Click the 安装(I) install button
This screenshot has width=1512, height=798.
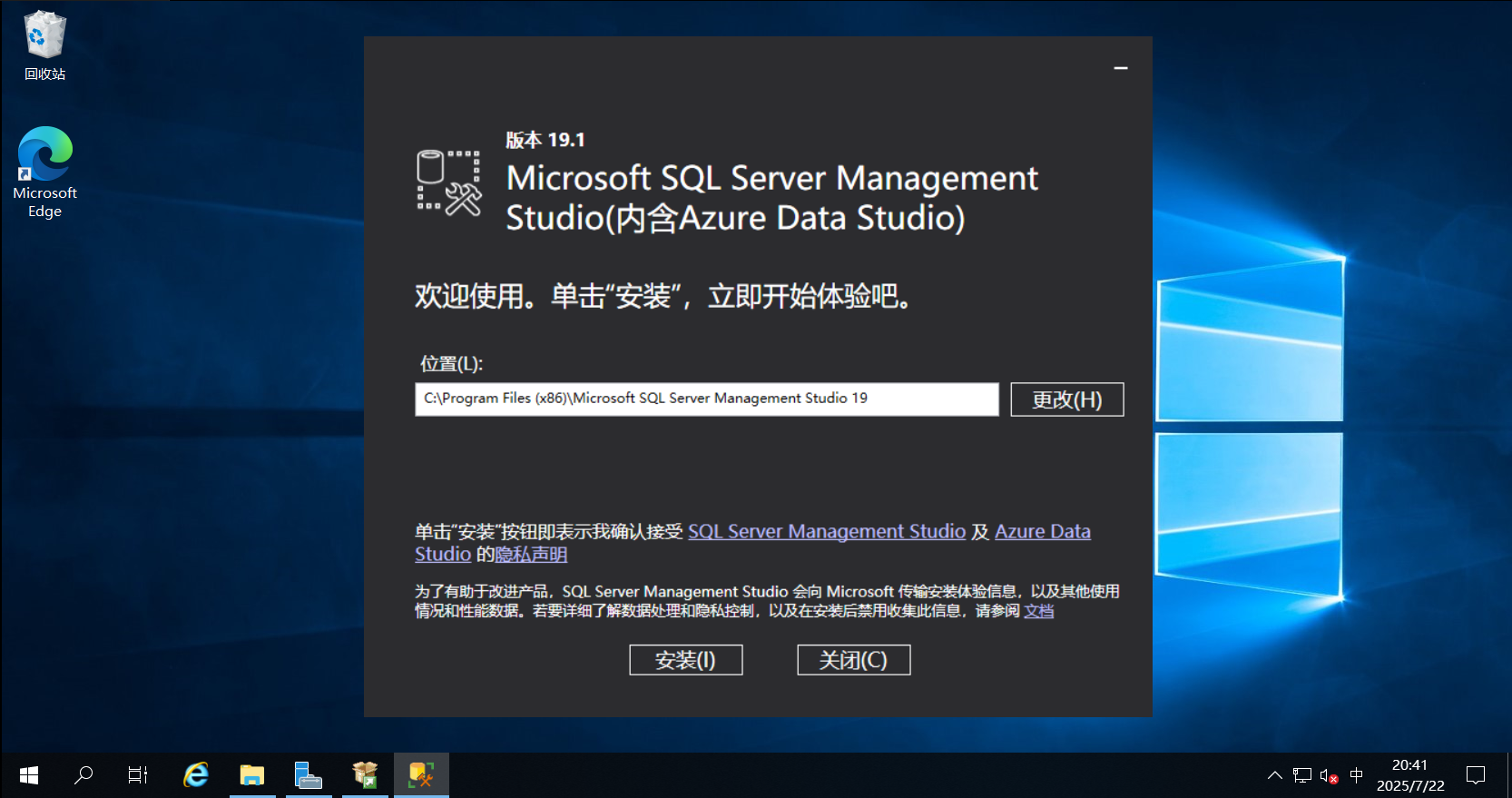686,660
